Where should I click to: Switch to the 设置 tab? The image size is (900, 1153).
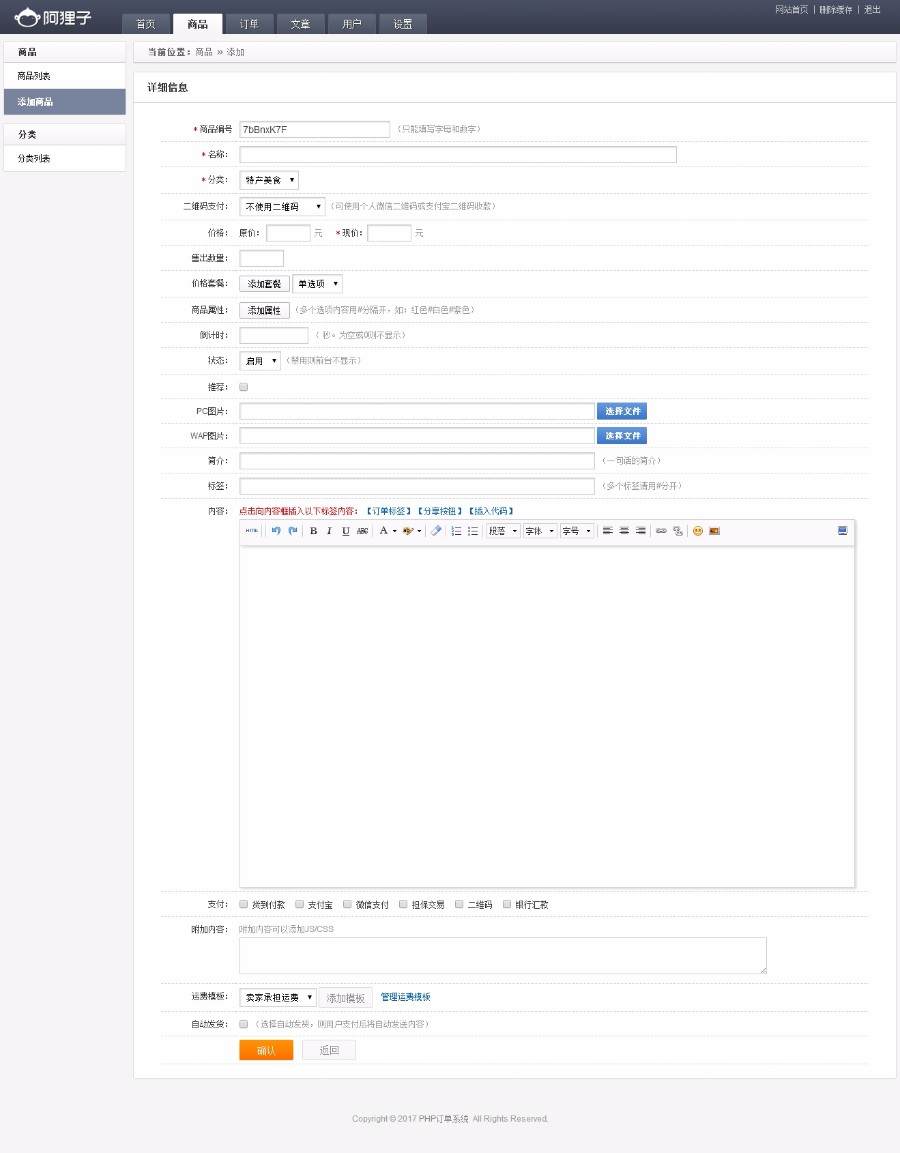pos(403,24)
